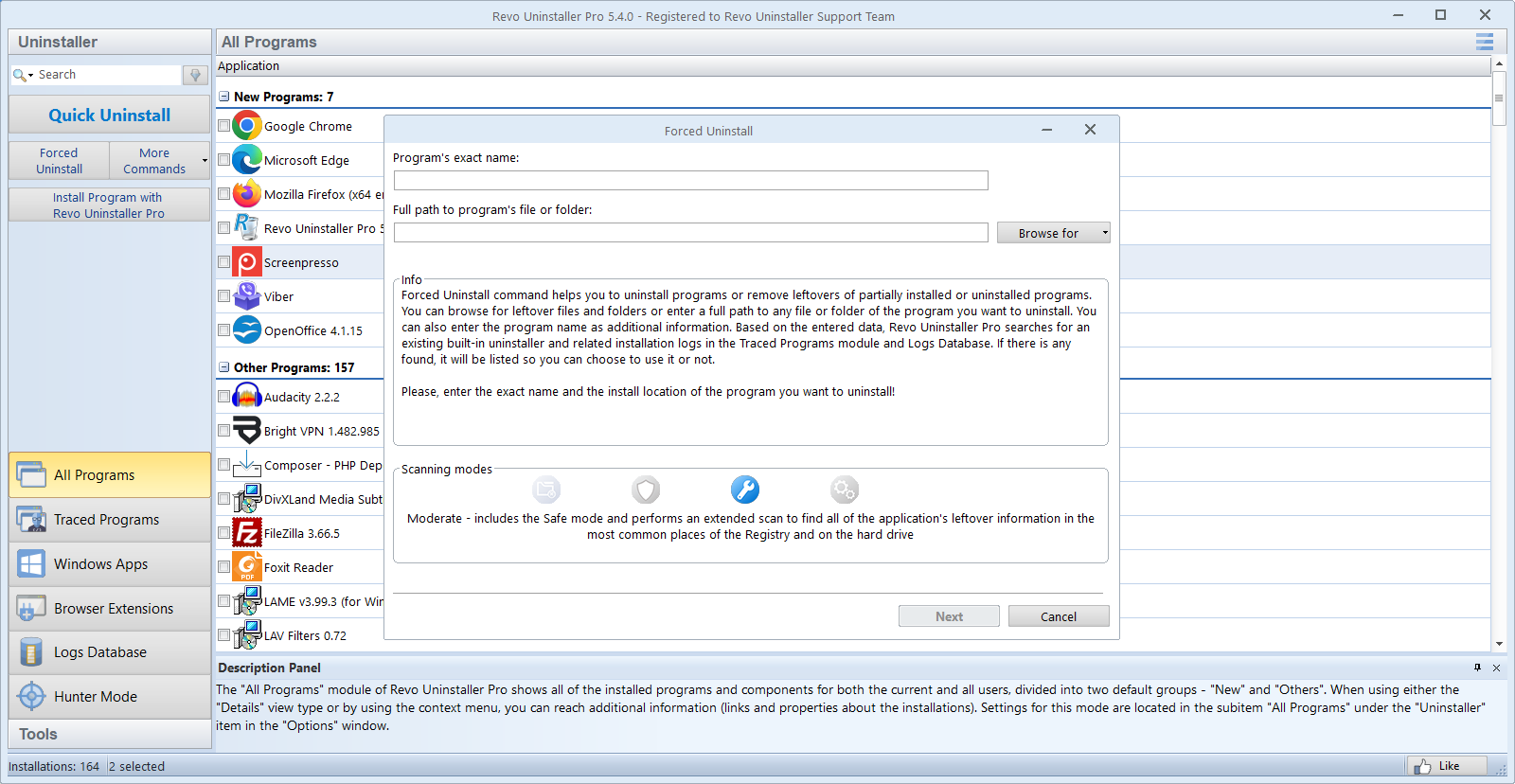Open the hamburger menu icon in All Programs
The image size is (1515, 784).
(1484, 42)
